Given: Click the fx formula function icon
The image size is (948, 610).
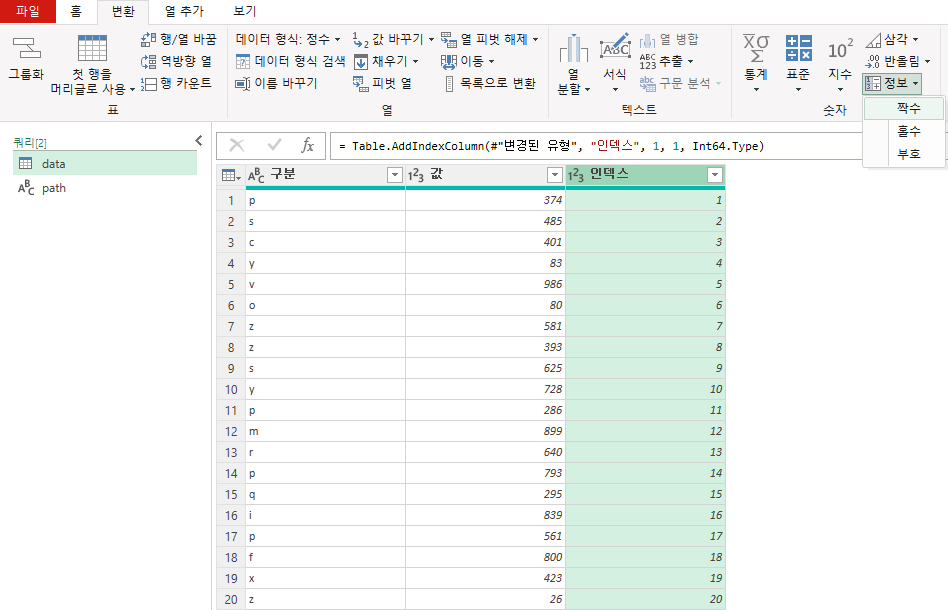Looking at the screenshot, I should click(x=307, y=145).
